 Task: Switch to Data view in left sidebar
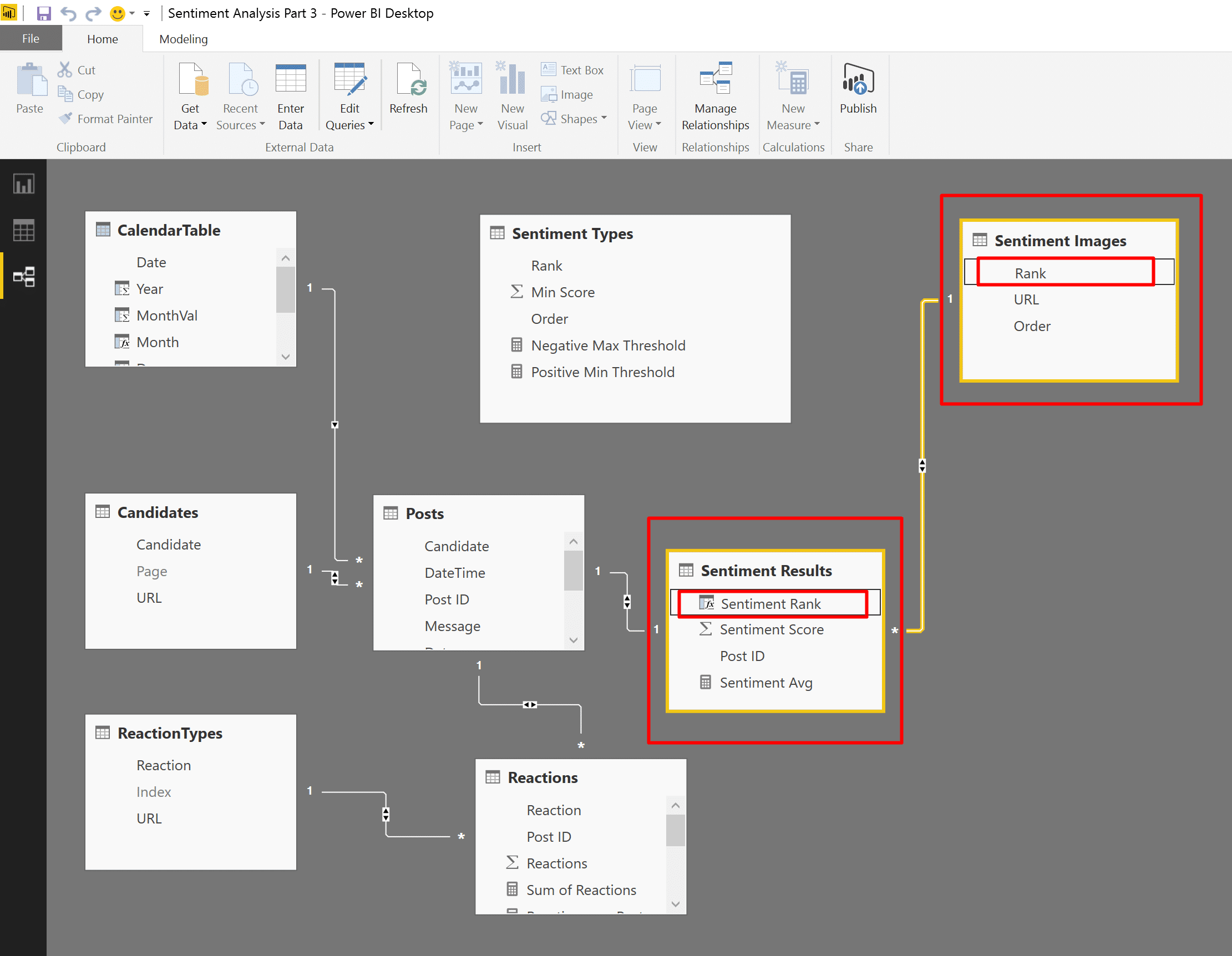24,231
